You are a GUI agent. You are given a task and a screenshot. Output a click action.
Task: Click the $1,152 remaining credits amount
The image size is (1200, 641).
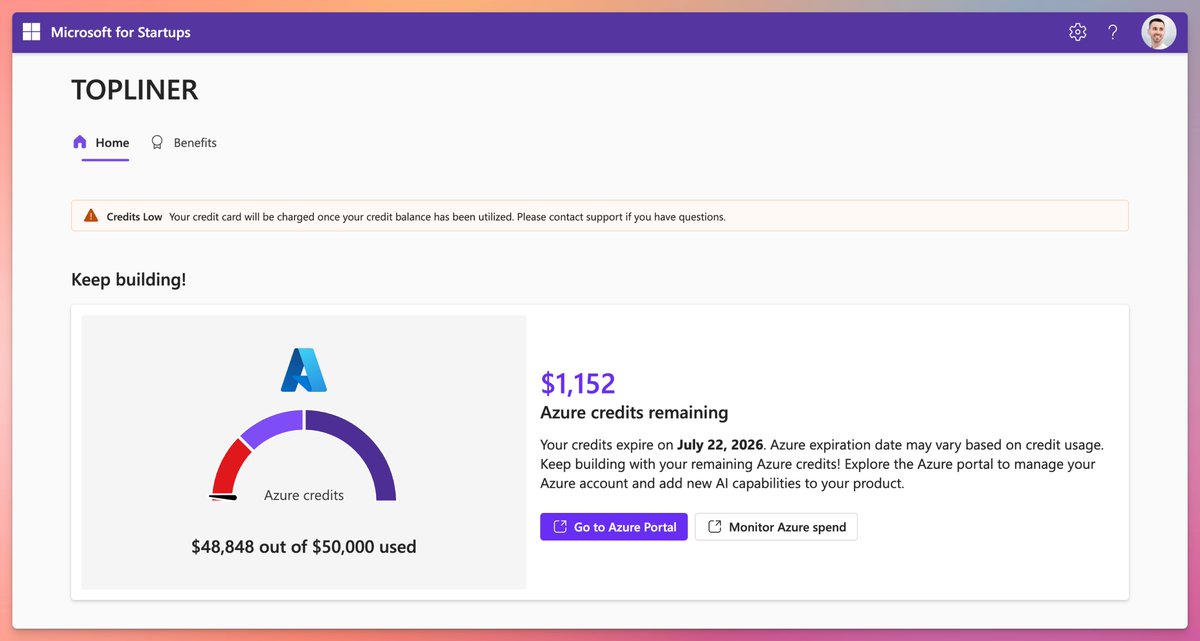(x=578, y=383)
